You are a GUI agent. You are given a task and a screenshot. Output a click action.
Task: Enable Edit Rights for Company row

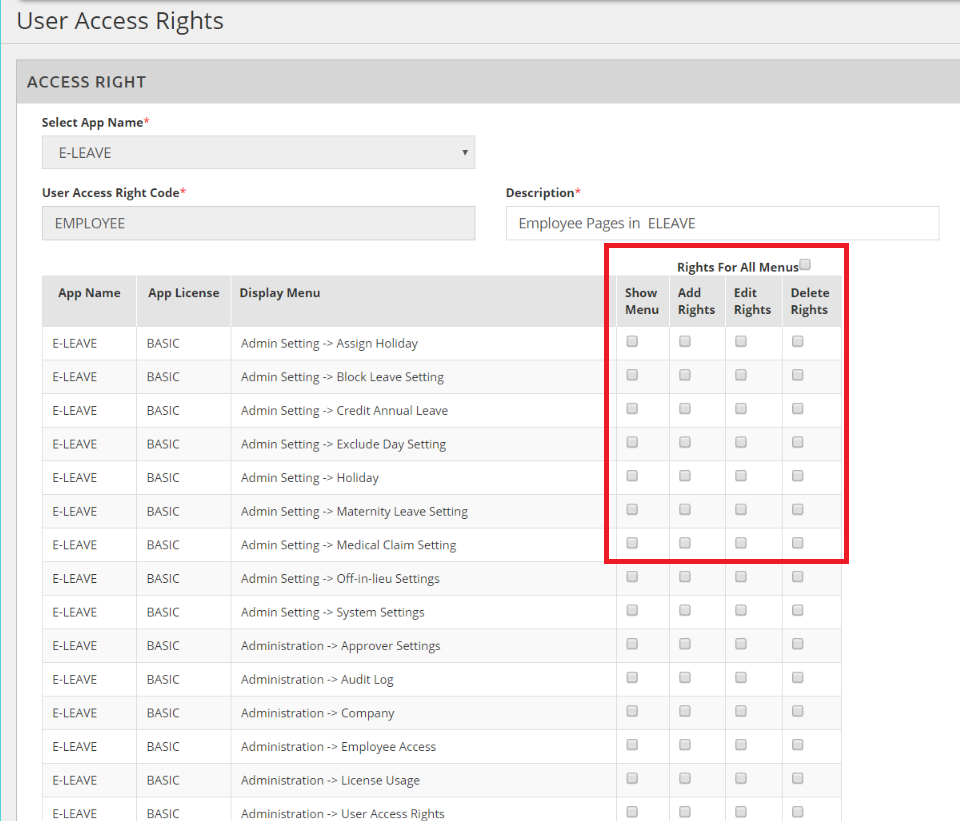point(741,711)
